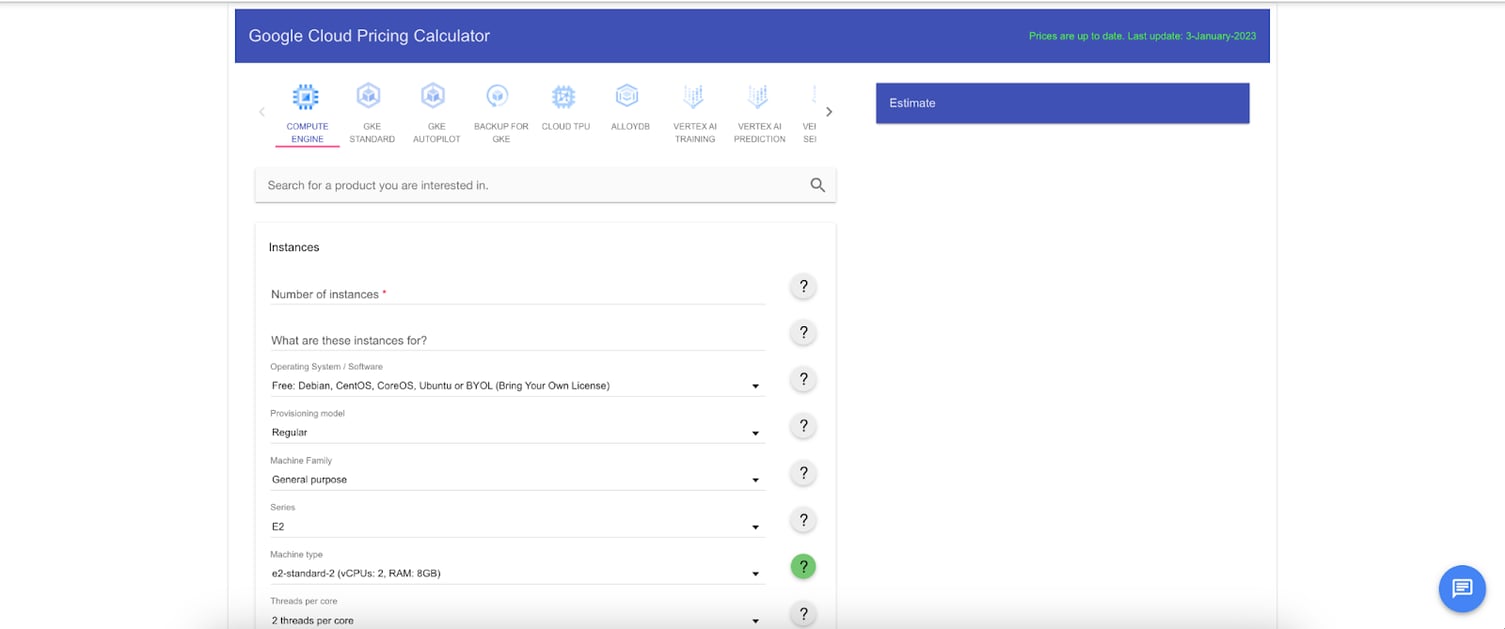Click the left carousel chevron
The image size is (1505, 629).
tap(262, 111)
